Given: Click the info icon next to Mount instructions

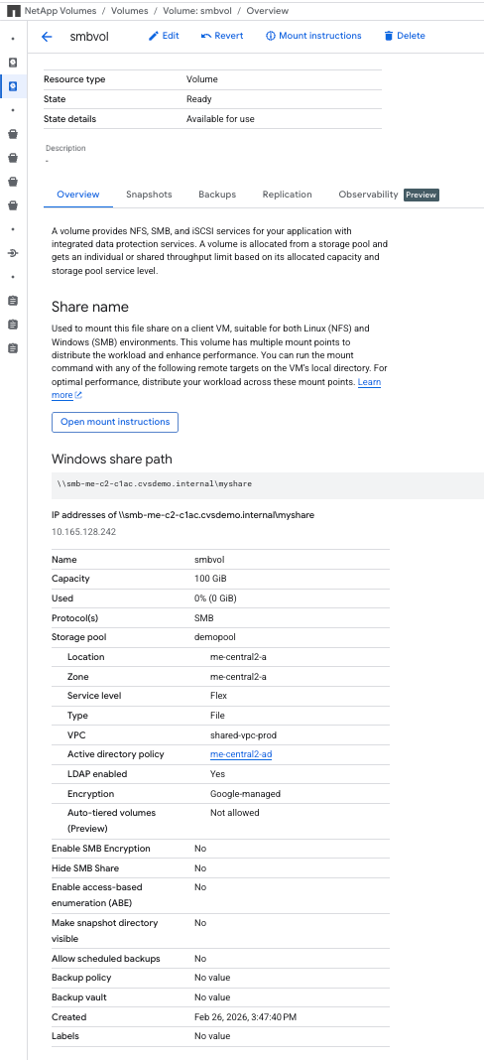Looking at the screenshot, I should point(271,36).
